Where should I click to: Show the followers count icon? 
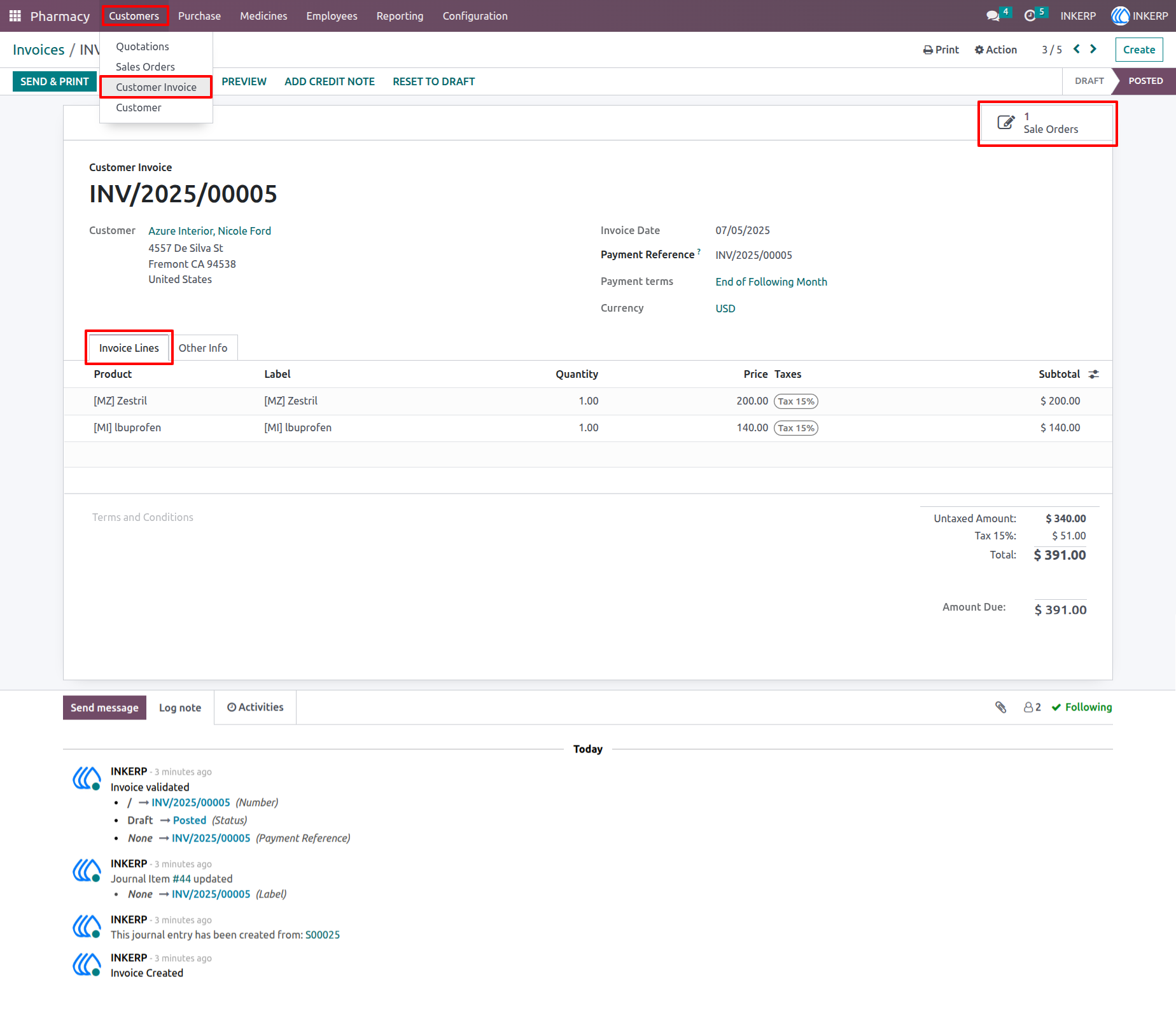tap(1032, 707)
